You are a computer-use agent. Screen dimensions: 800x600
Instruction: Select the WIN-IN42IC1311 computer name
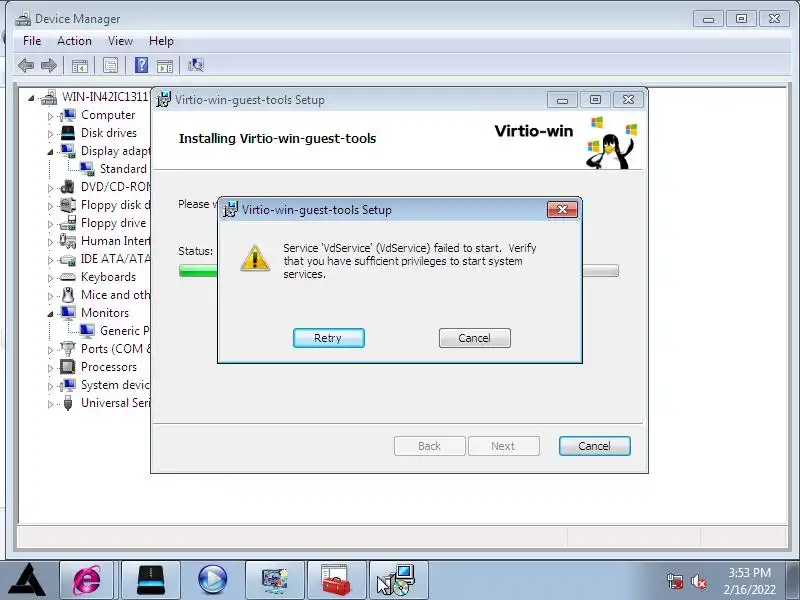click(x=105, y=97)
